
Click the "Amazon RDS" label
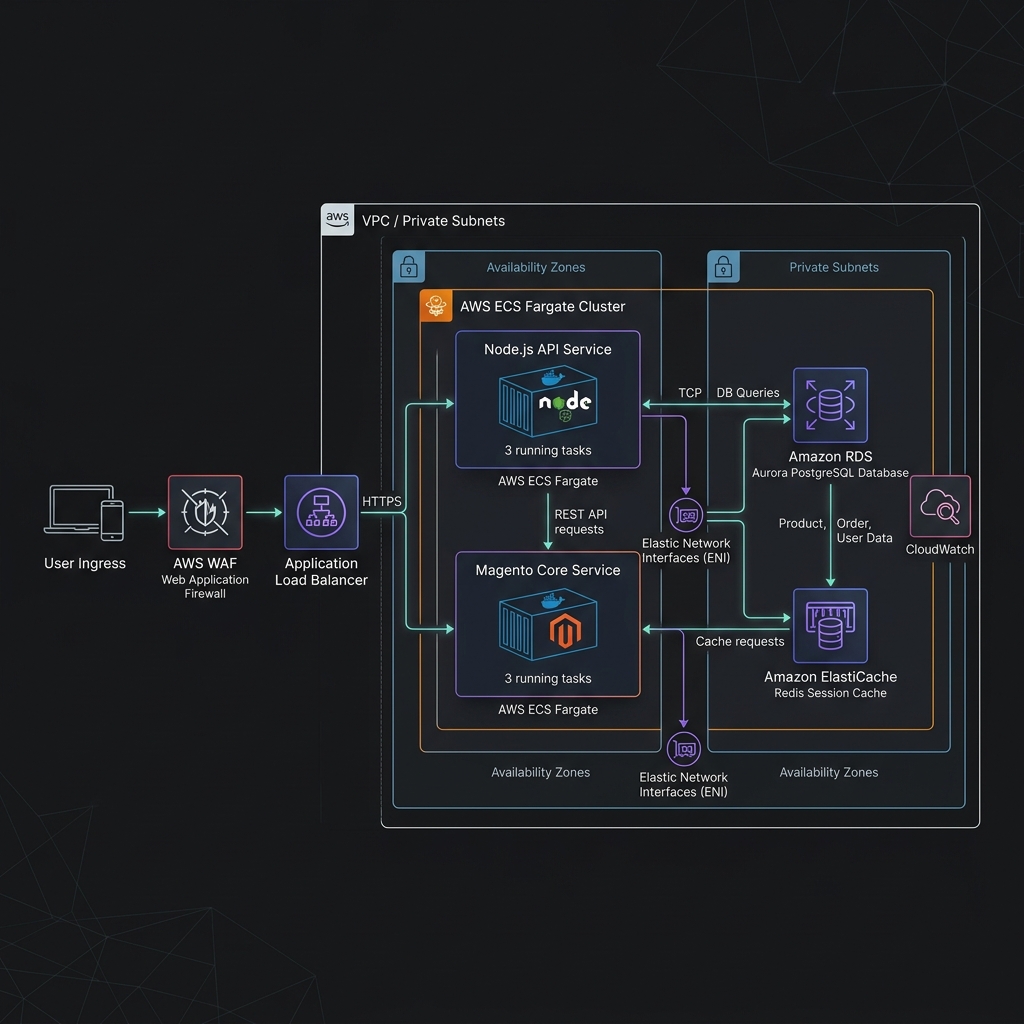[x=830, y=456]
